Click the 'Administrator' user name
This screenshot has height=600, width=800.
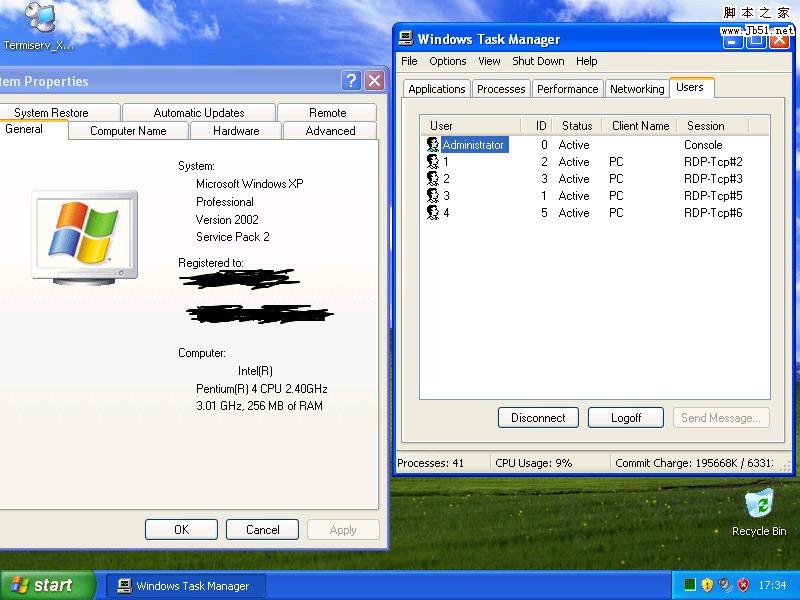pyautogui.click(x=473, y=145)
